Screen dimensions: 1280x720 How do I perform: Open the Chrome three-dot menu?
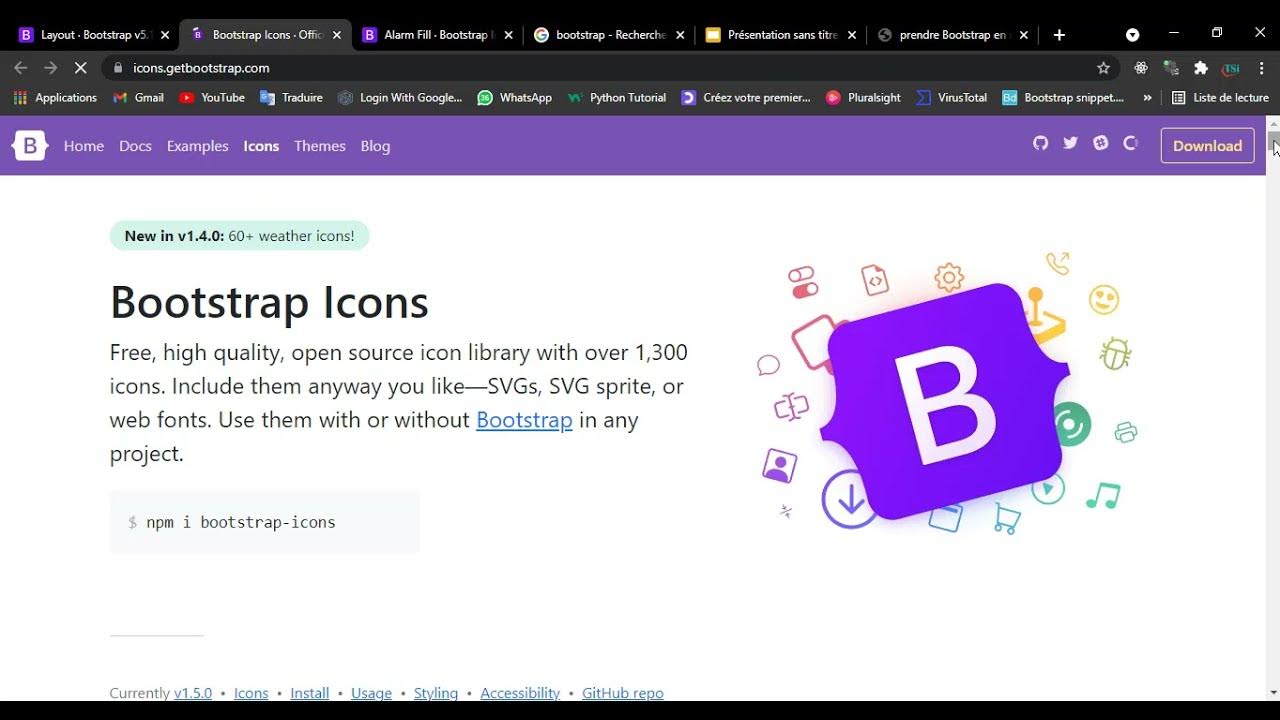[1261, 68]
